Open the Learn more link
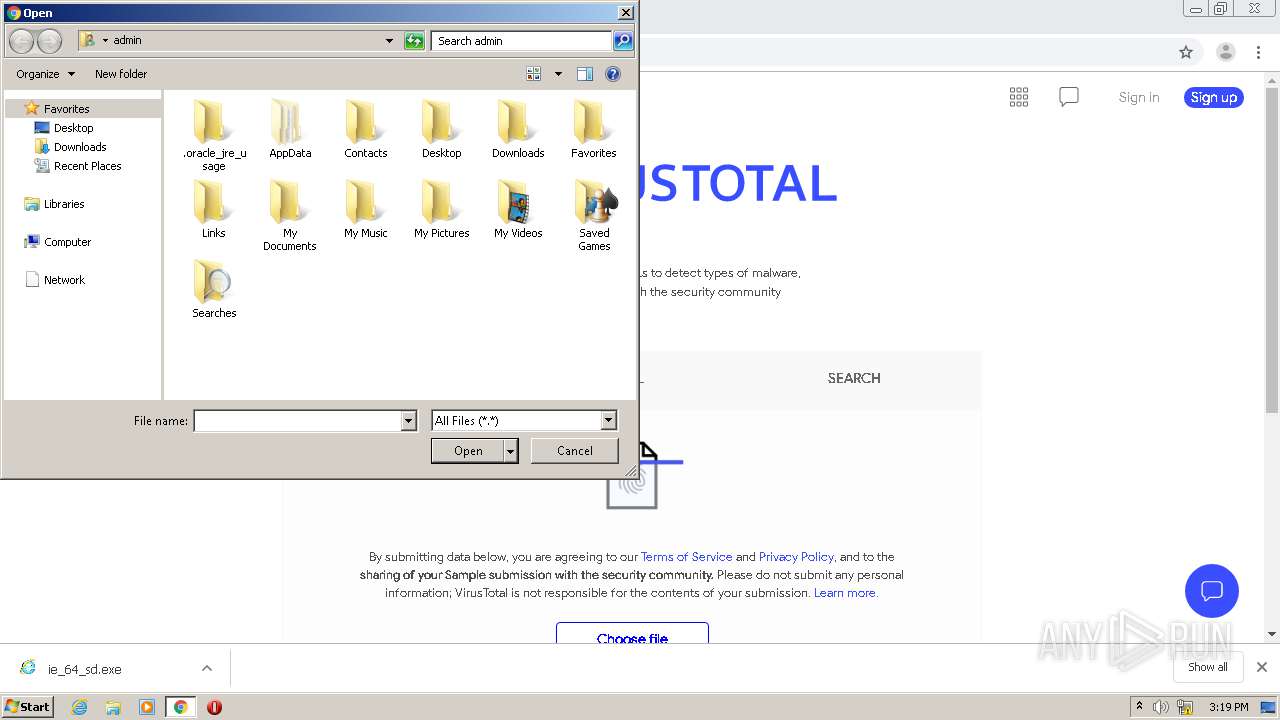 (x=845, y=593)
